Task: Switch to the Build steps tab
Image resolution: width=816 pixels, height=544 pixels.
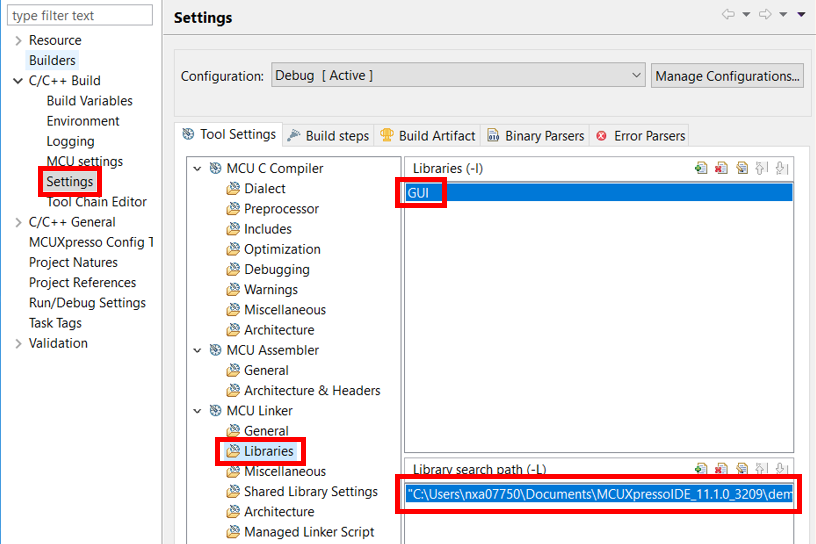Action: [327, 135]
